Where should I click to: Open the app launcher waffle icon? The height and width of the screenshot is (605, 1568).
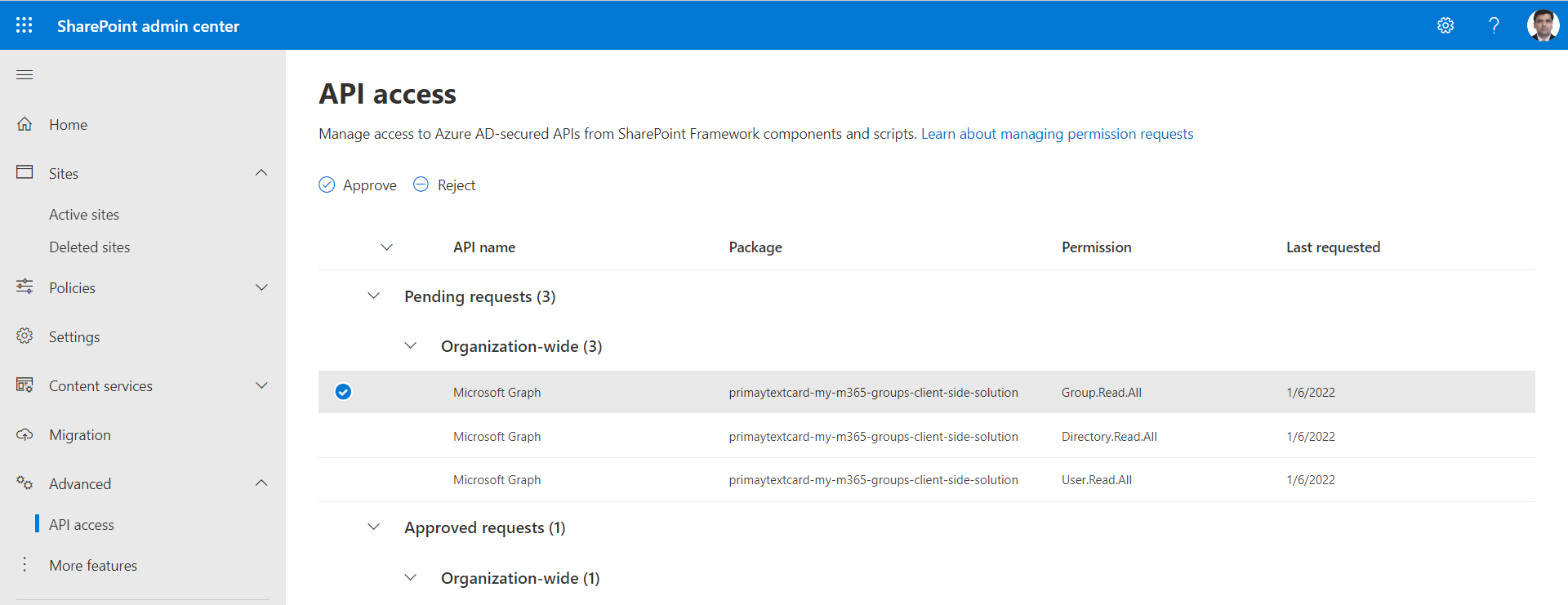24,25
